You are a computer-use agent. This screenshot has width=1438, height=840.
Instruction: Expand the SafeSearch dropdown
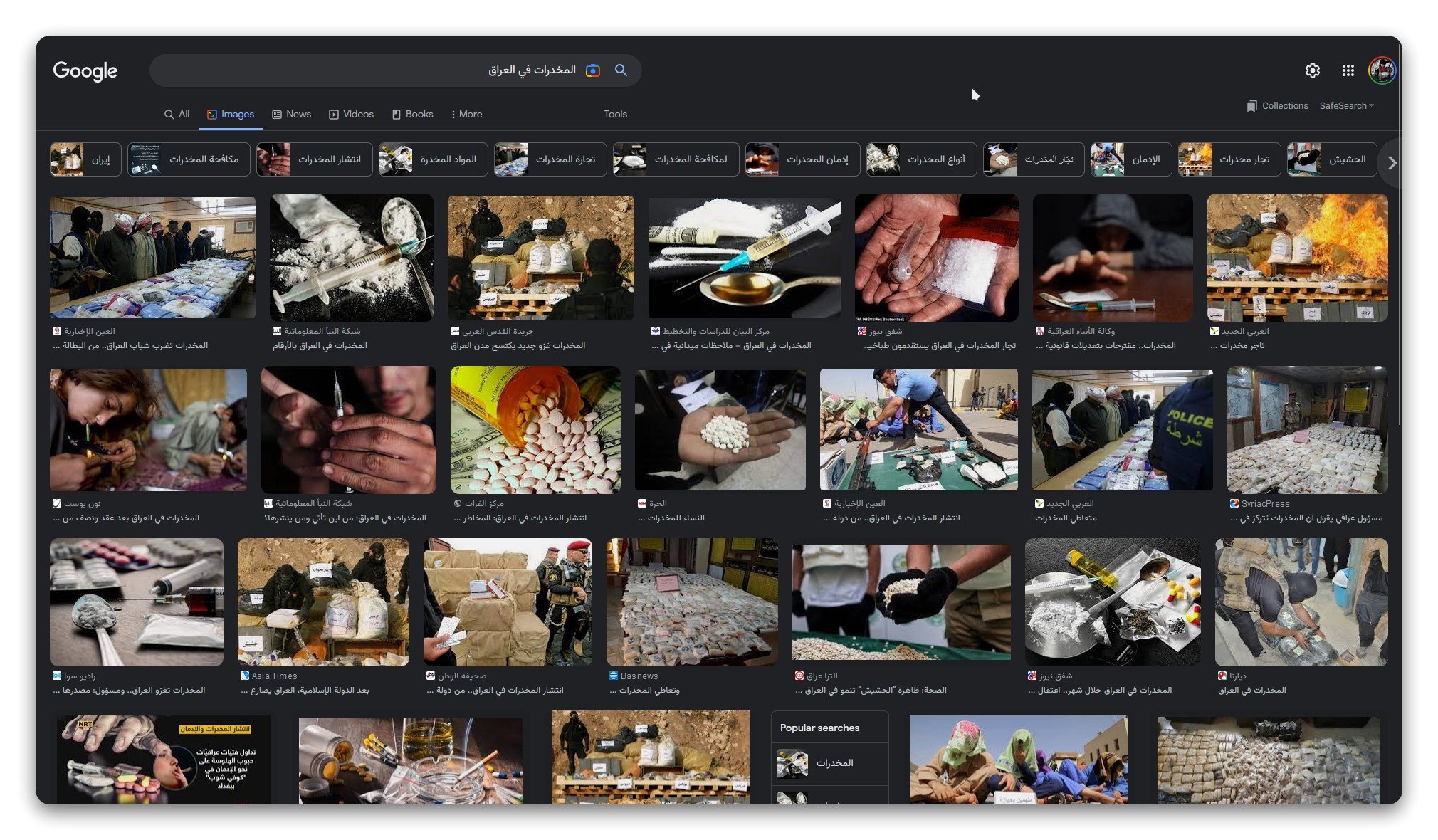(1346, 105)
